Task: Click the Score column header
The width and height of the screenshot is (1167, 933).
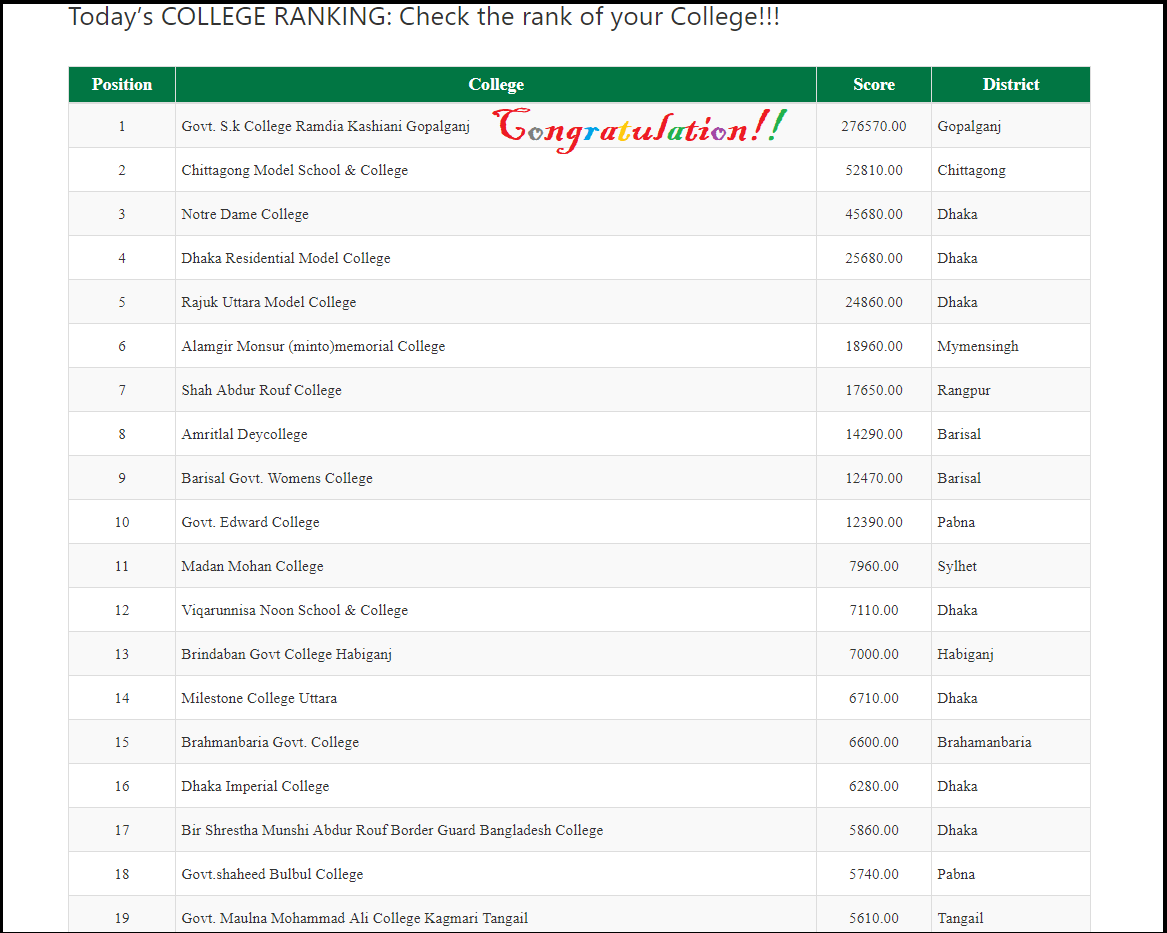Action: tap(874, 84)
